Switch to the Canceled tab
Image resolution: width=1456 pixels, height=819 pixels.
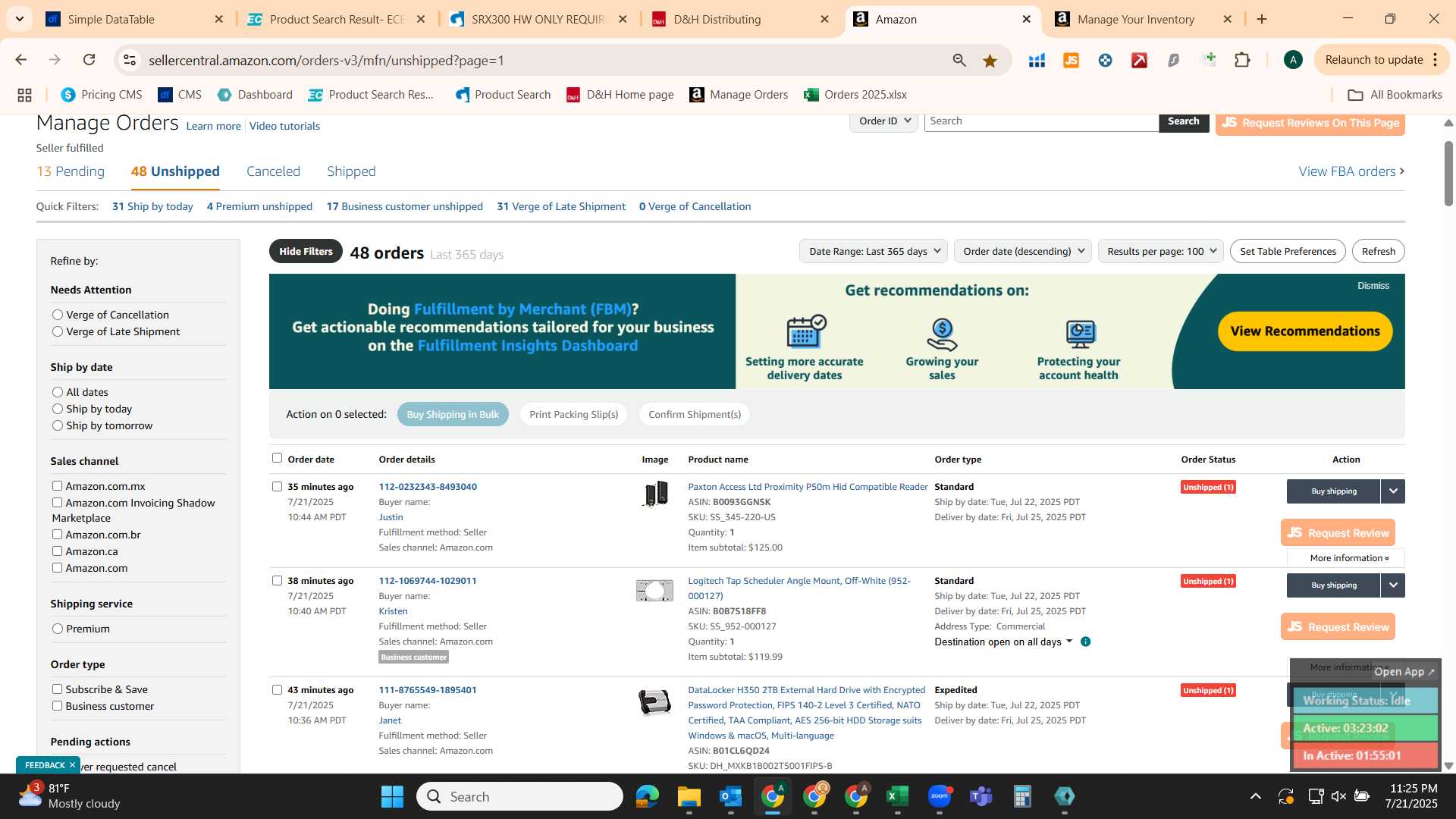[x=273, y=171]
